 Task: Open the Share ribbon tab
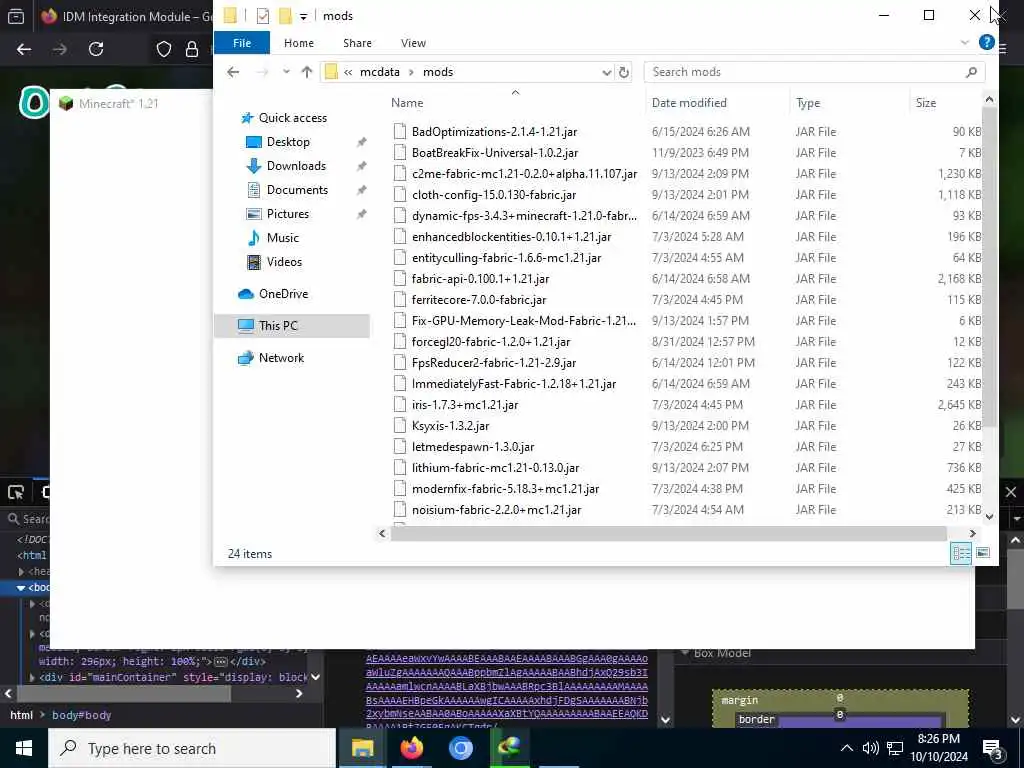pyautogui.click(x=357, y=42)
